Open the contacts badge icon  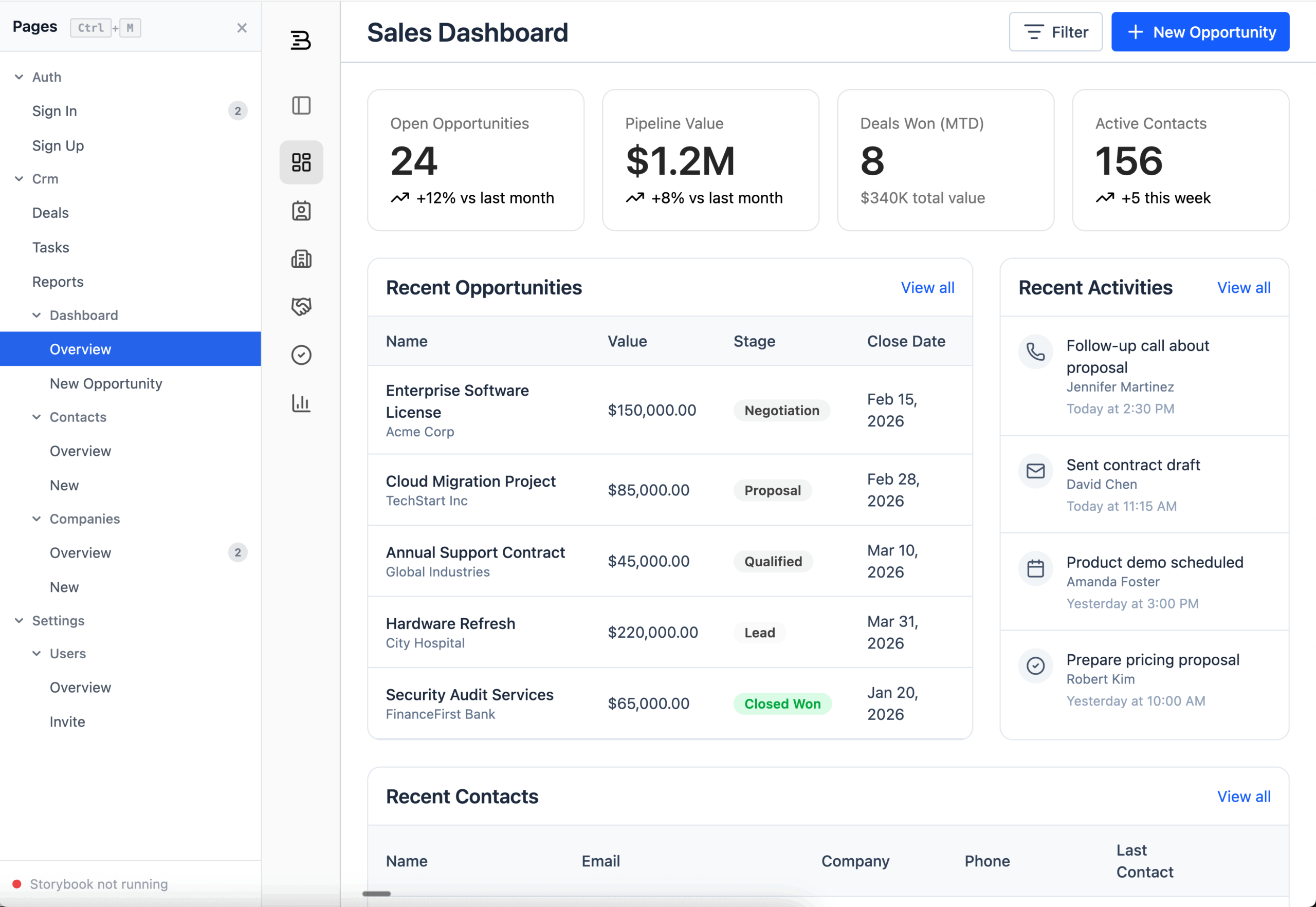point(301,211)
